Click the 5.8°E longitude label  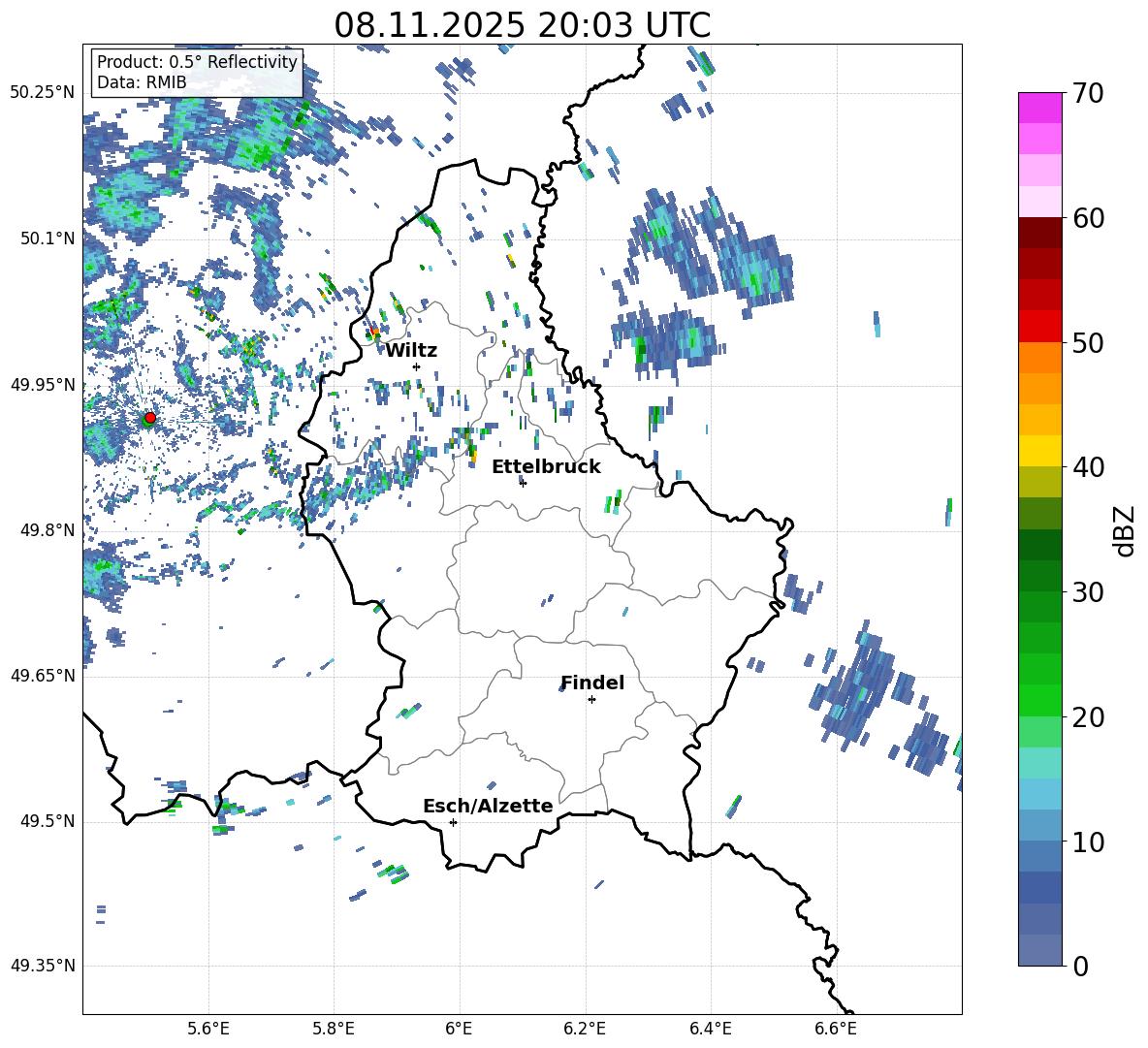pyautogui.click(x=334, y=1029)
